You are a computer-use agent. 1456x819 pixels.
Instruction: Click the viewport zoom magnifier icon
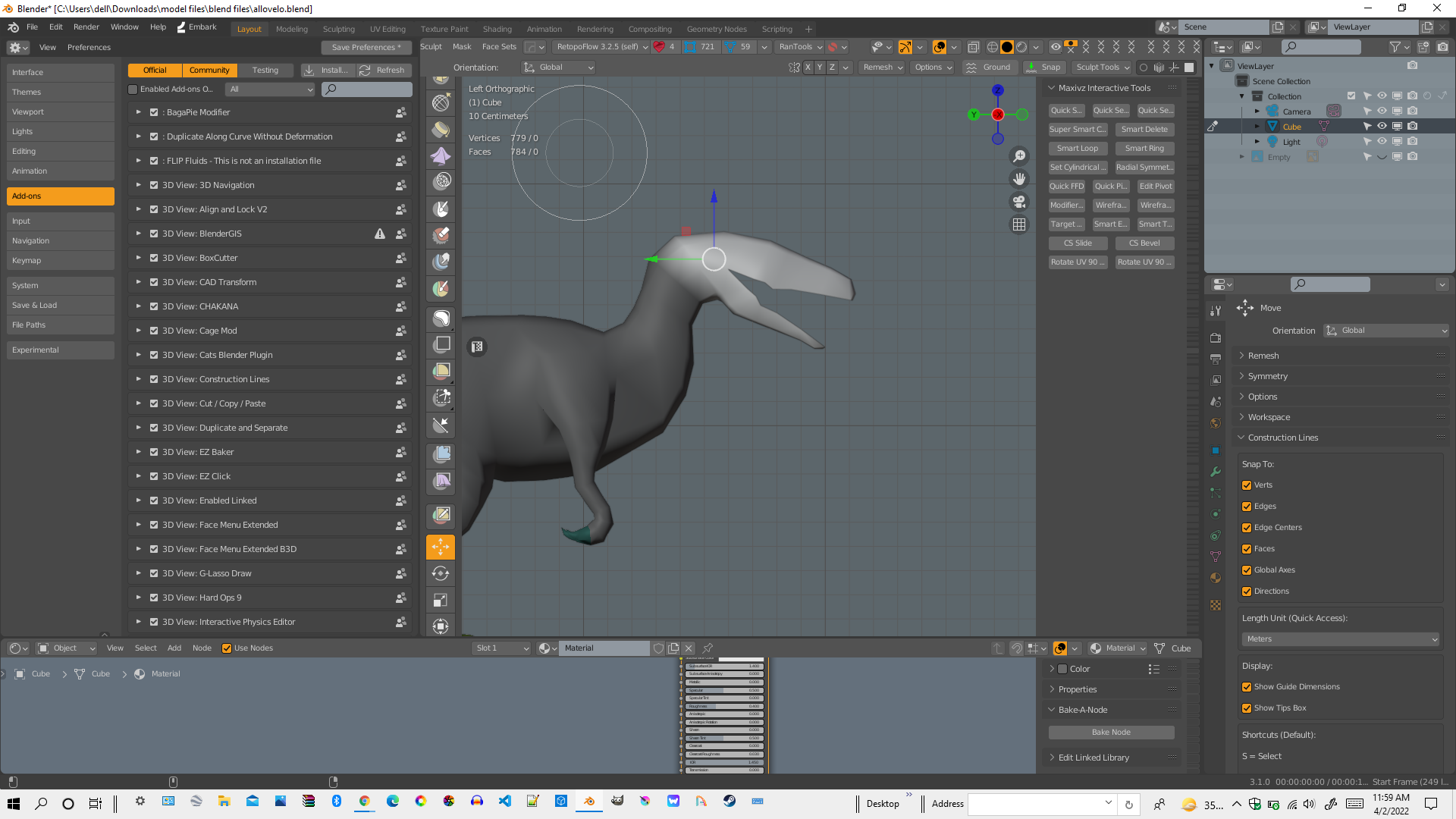(1019, 156)
